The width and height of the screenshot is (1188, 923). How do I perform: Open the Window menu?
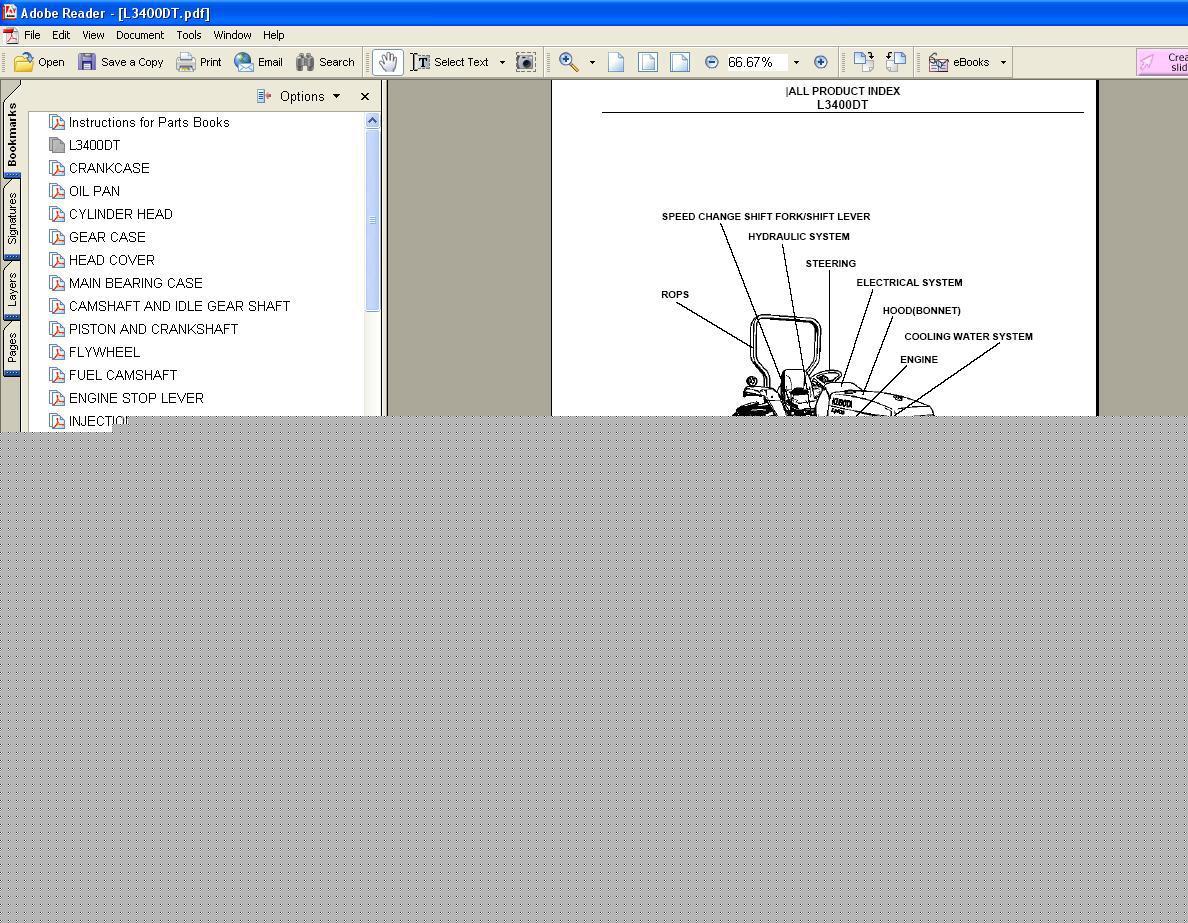(232, 35)
